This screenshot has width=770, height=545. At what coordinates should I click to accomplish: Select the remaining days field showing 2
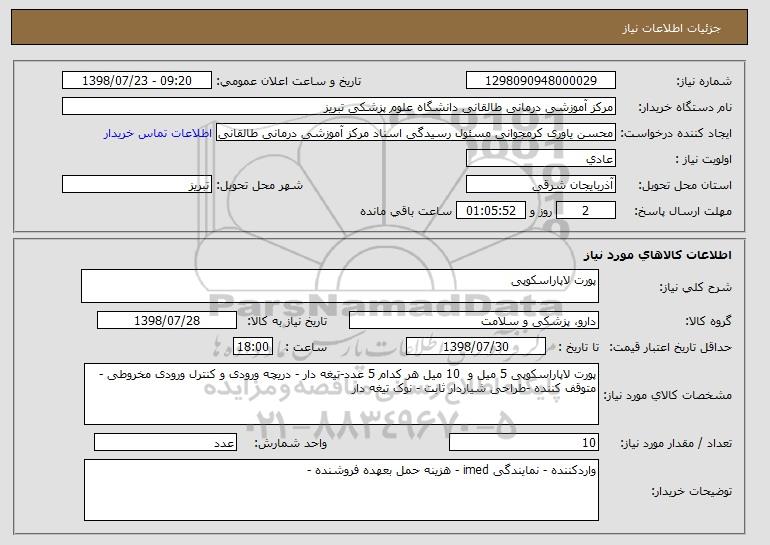point(585,211)
